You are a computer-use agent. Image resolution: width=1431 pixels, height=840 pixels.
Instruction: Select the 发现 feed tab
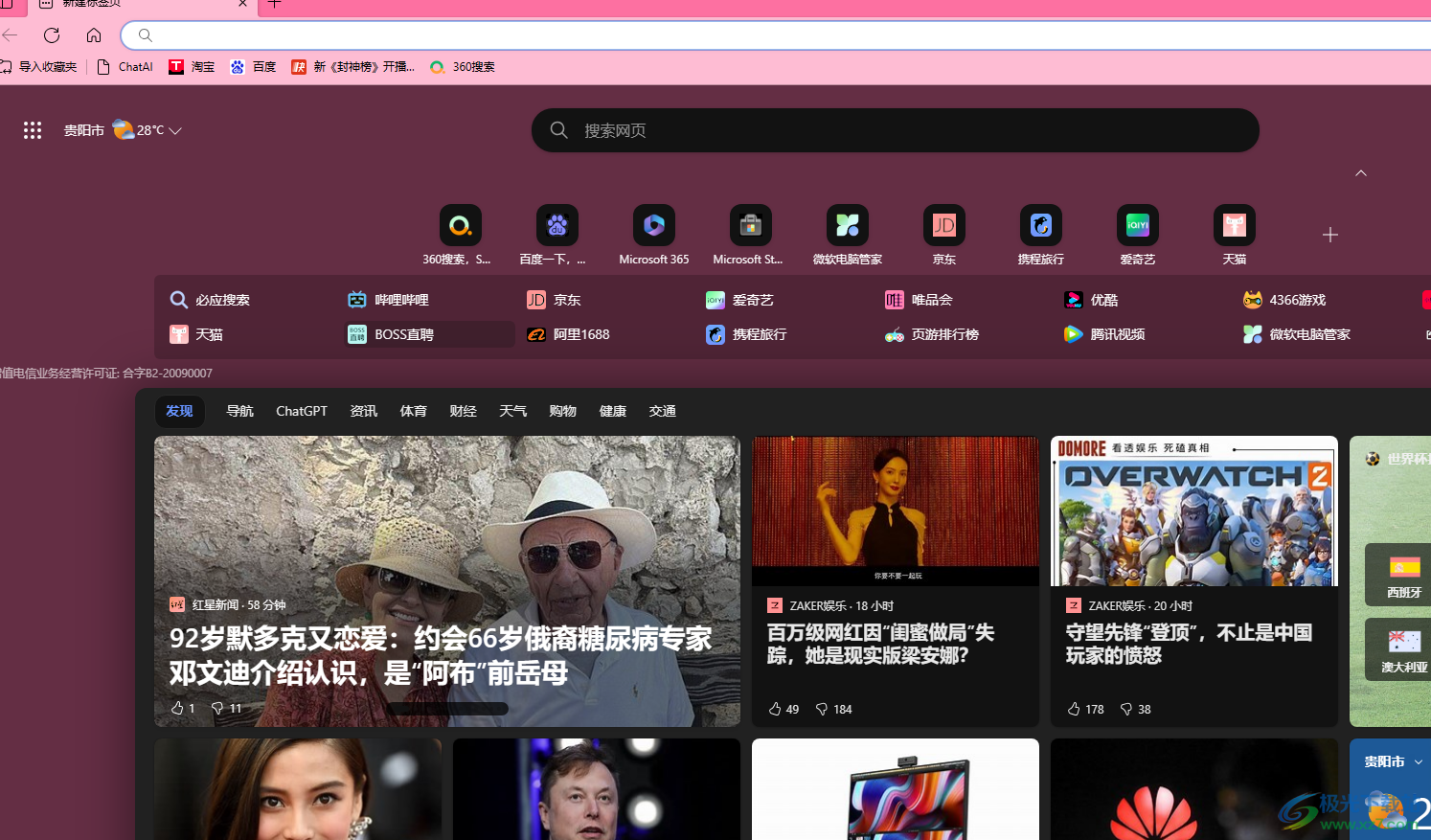(x=179, y=411)
